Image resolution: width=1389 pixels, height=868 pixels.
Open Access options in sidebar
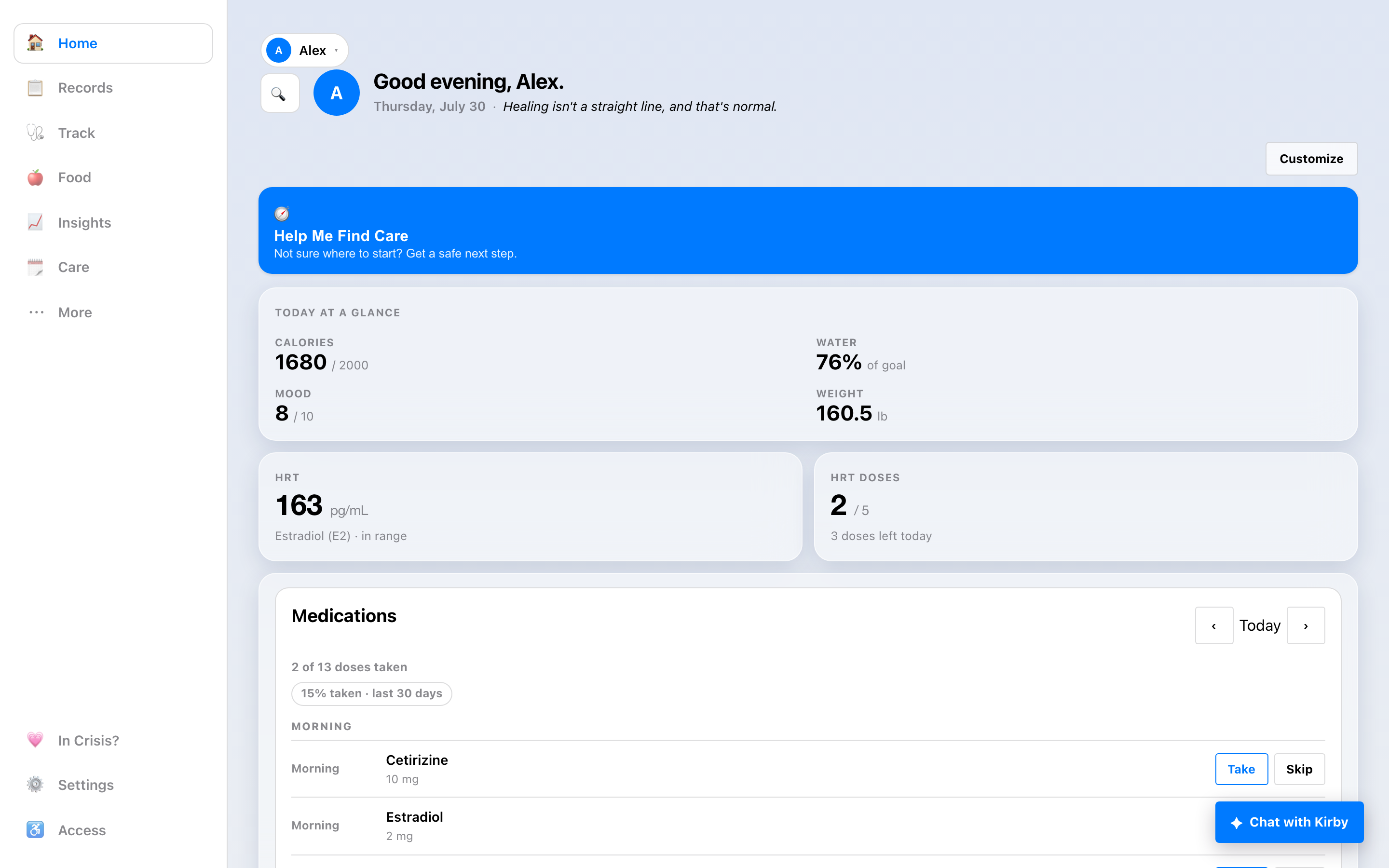pyautogui.click(x=113, y=829)
